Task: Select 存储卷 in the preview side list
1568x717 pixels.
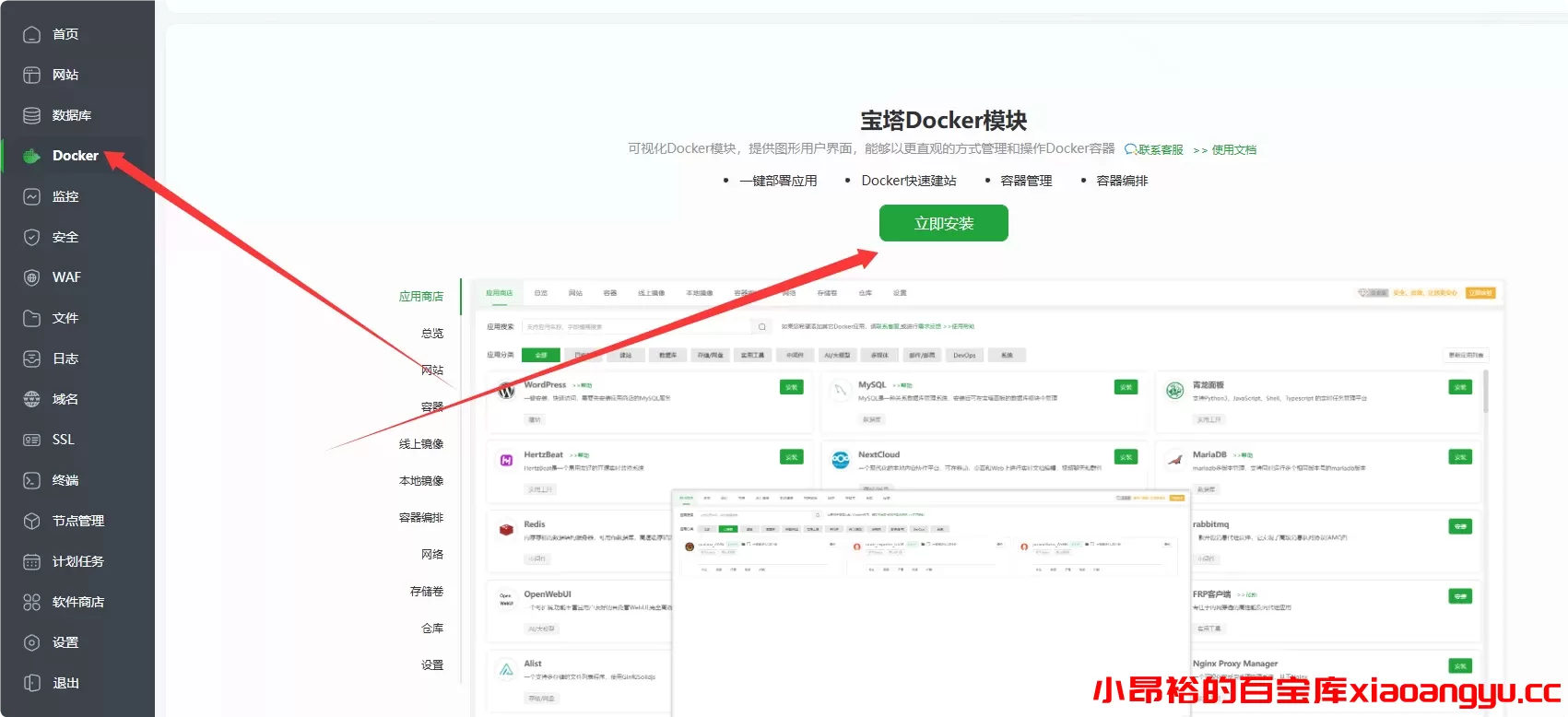Action: pyautogui.click(x=427, y=592)
